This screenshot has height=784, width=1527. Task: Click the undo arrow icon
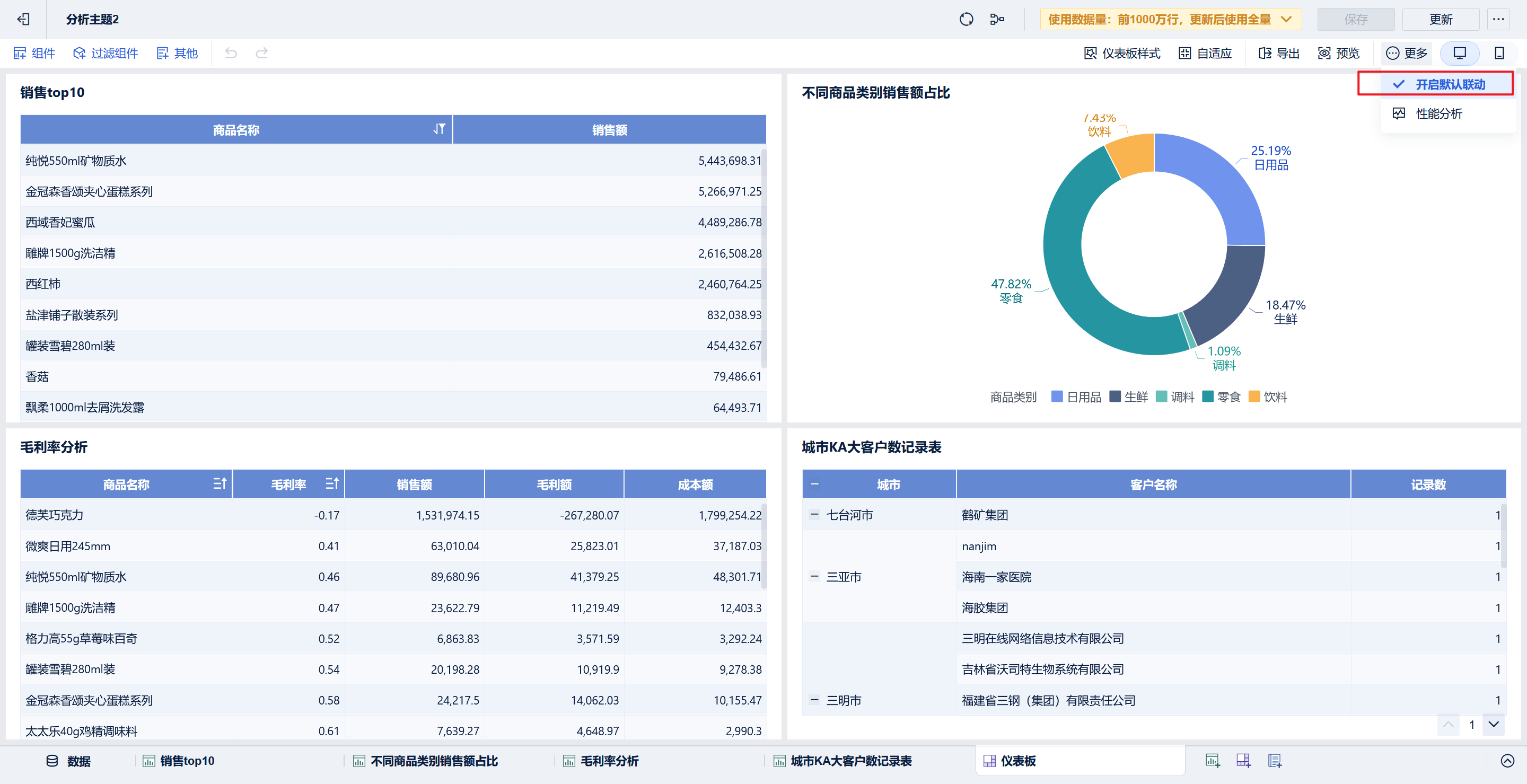pos(231,54)
